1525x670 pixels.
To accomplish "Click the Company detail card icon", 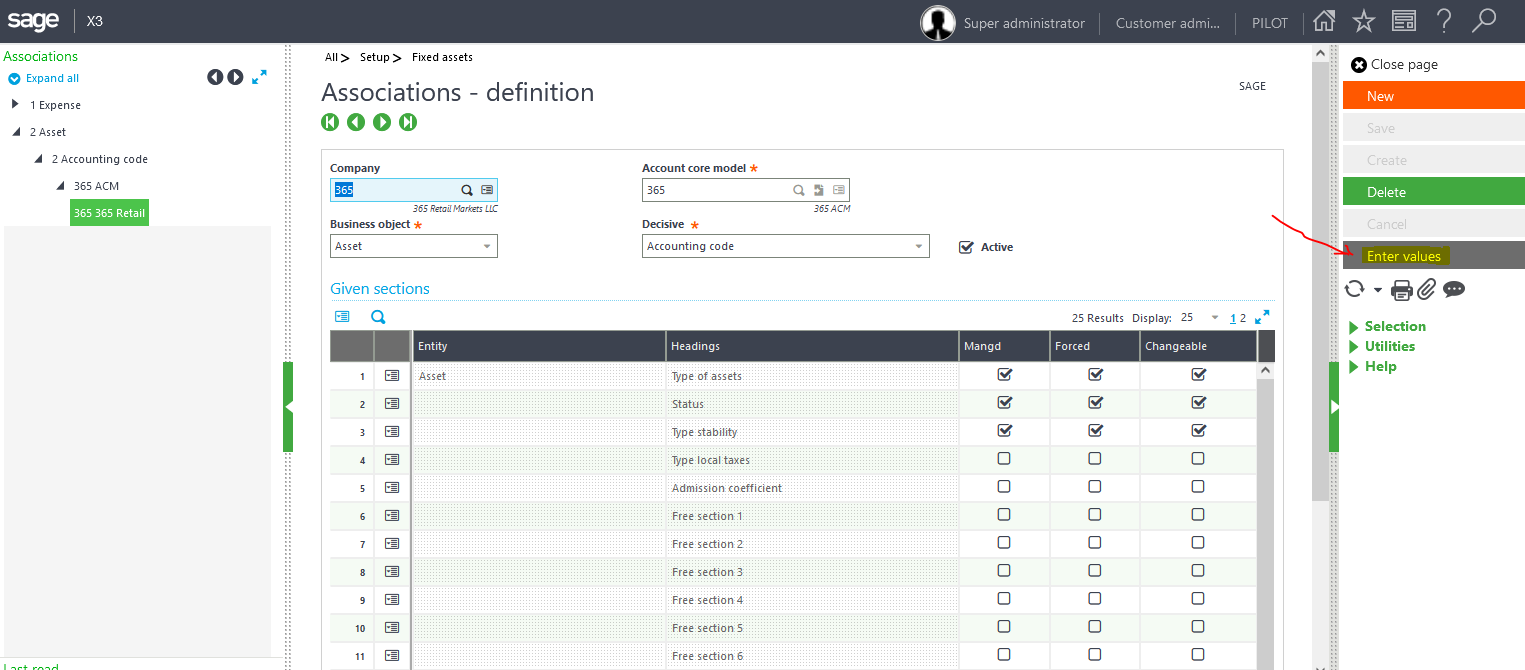I will point(487,189).
